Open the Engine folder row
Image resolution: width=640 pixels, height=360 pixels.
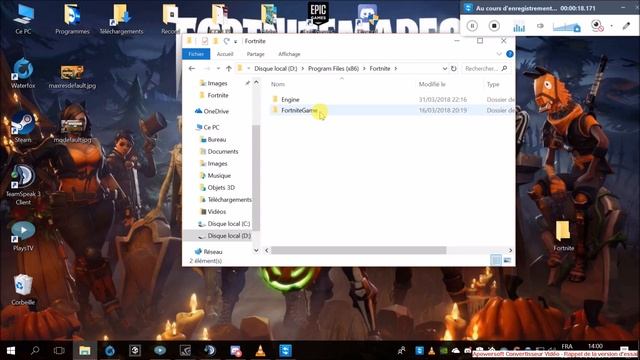click(392, 99)
